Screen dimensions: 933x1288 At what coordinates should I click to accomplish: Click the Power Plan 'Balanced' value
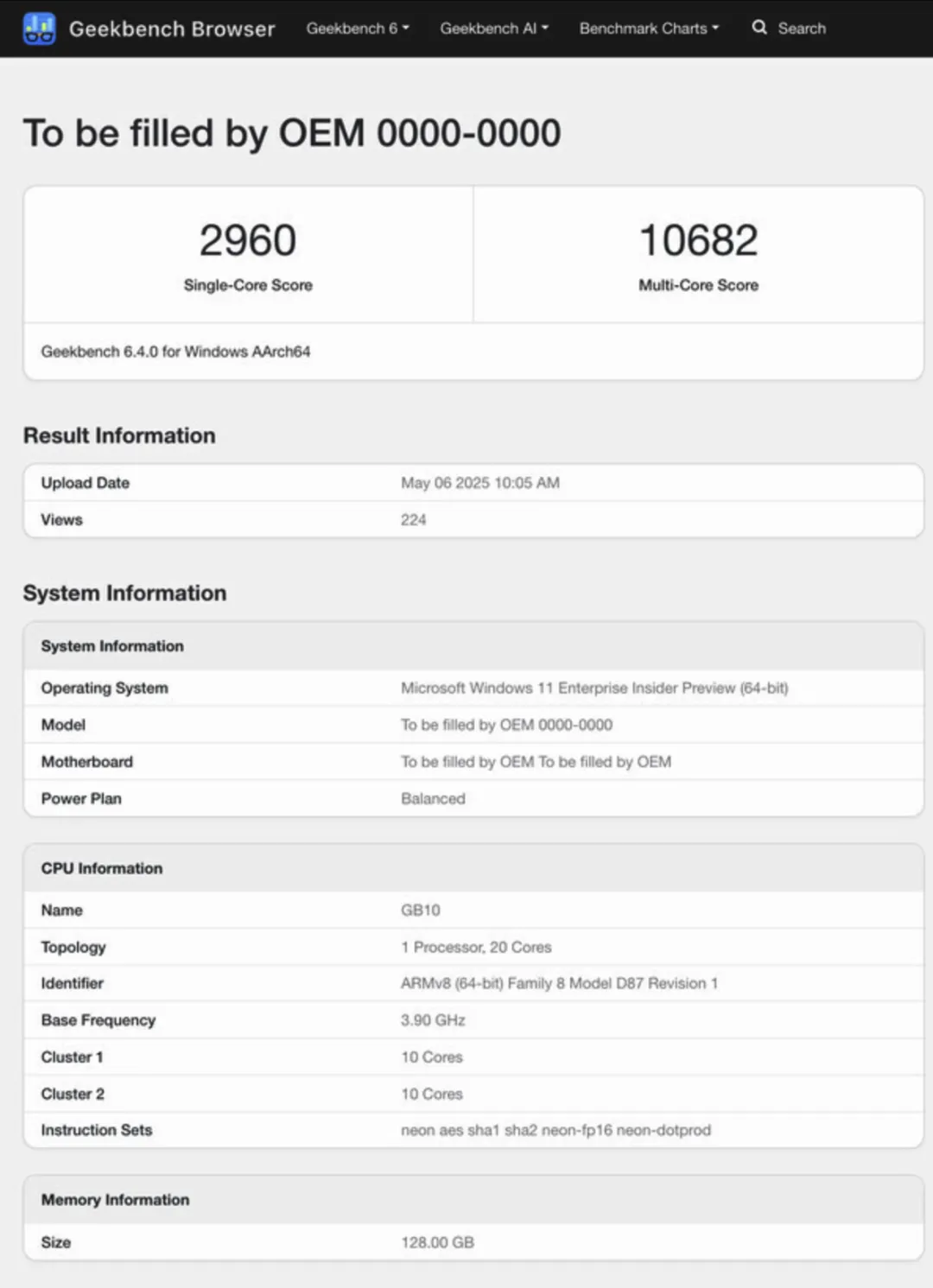point(433,798)
